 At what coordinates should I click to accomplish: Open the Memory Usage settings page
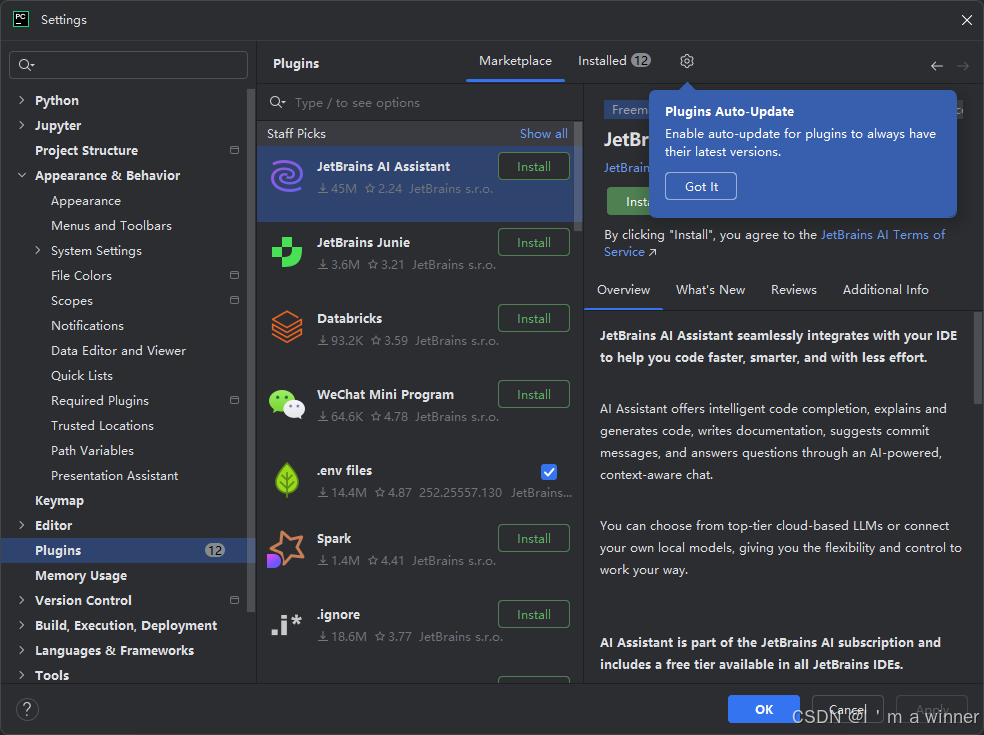click(x=81, y=576)
